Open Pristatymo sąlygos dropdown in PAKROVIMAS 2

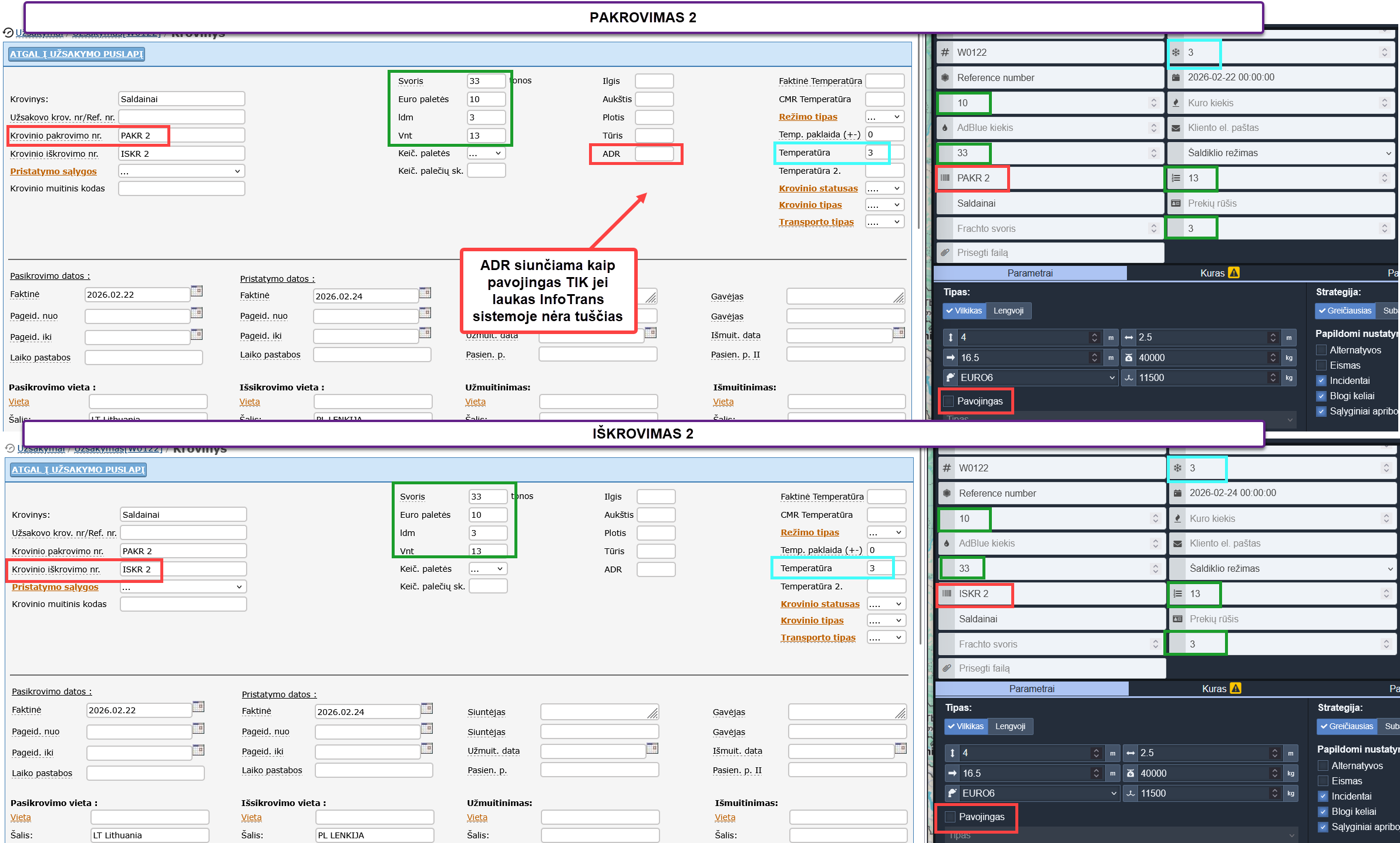pos(181,171)
